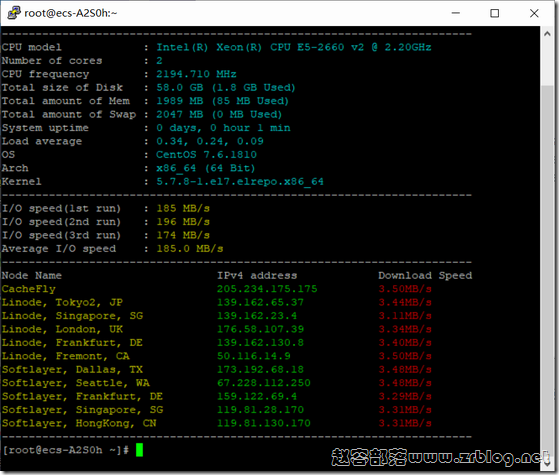The height and width of the screenshot is (475, 559).
Task: Close the root@ecs-A2S0h terminal window
Action: 534,13
